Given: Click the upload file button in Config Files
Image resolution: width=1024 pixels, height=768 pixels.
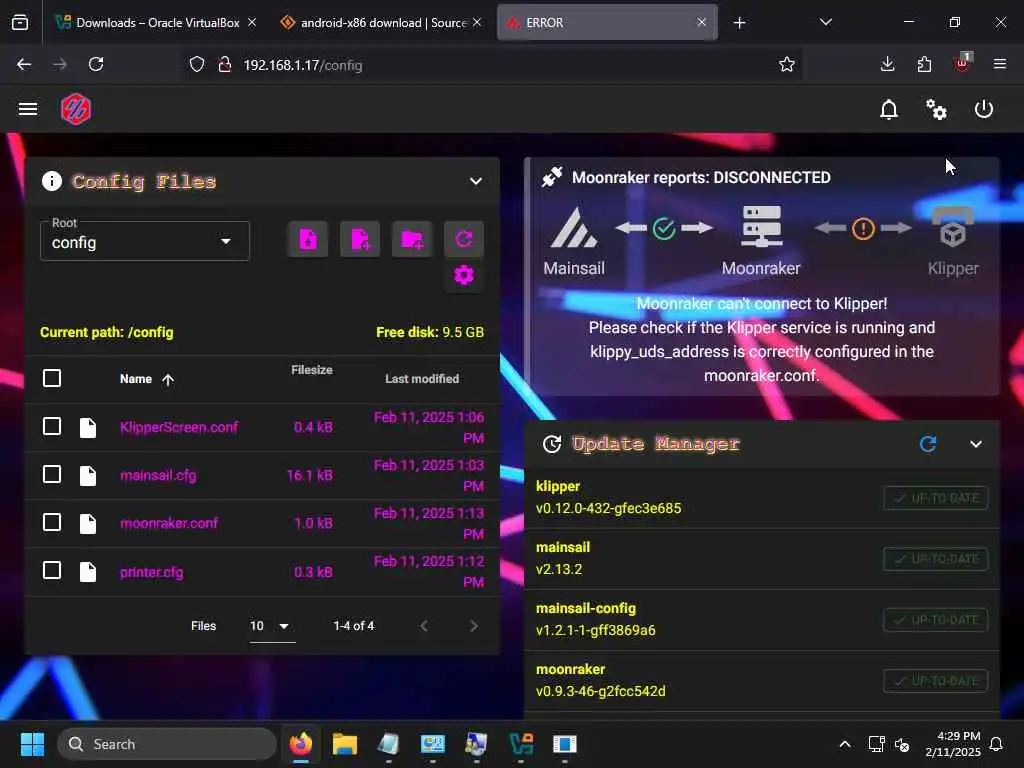Looking at the screenshot, I should 308,239.
